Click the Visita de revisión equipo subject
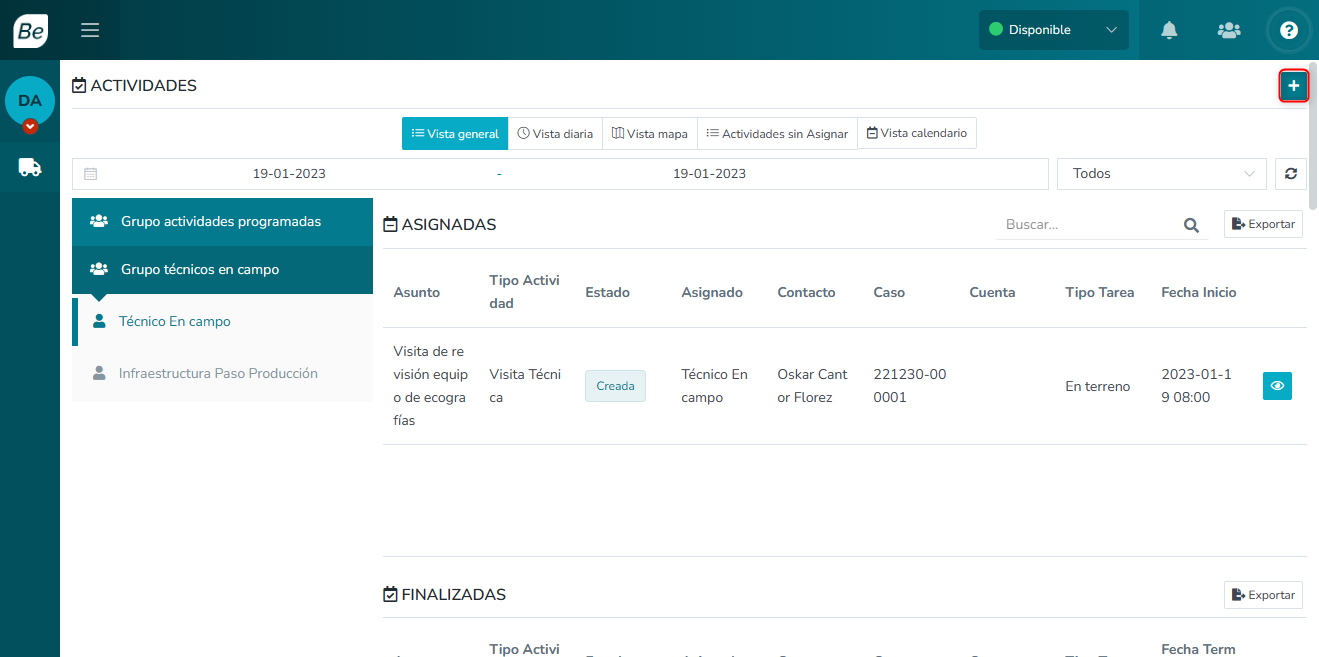The image size is (1319, 657). 430,386
